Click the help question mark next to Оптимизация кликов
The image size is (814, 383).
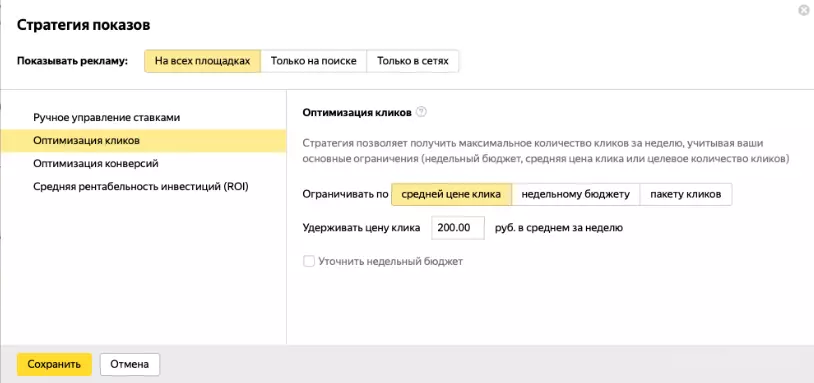pyautogui.click(x=422, y=112)
